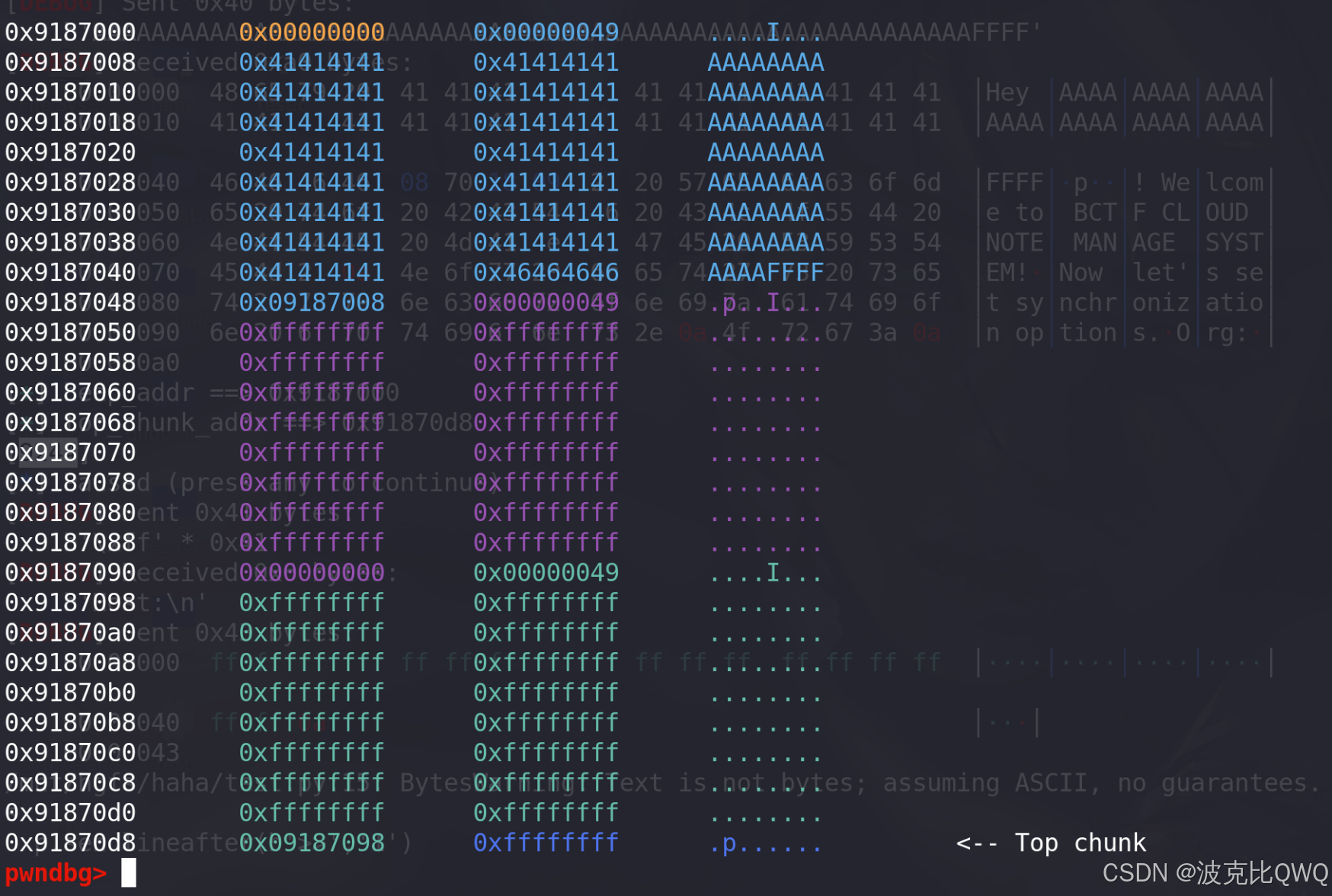
Task: Select address 0x9187098
Action: click(x=70, y=603)
